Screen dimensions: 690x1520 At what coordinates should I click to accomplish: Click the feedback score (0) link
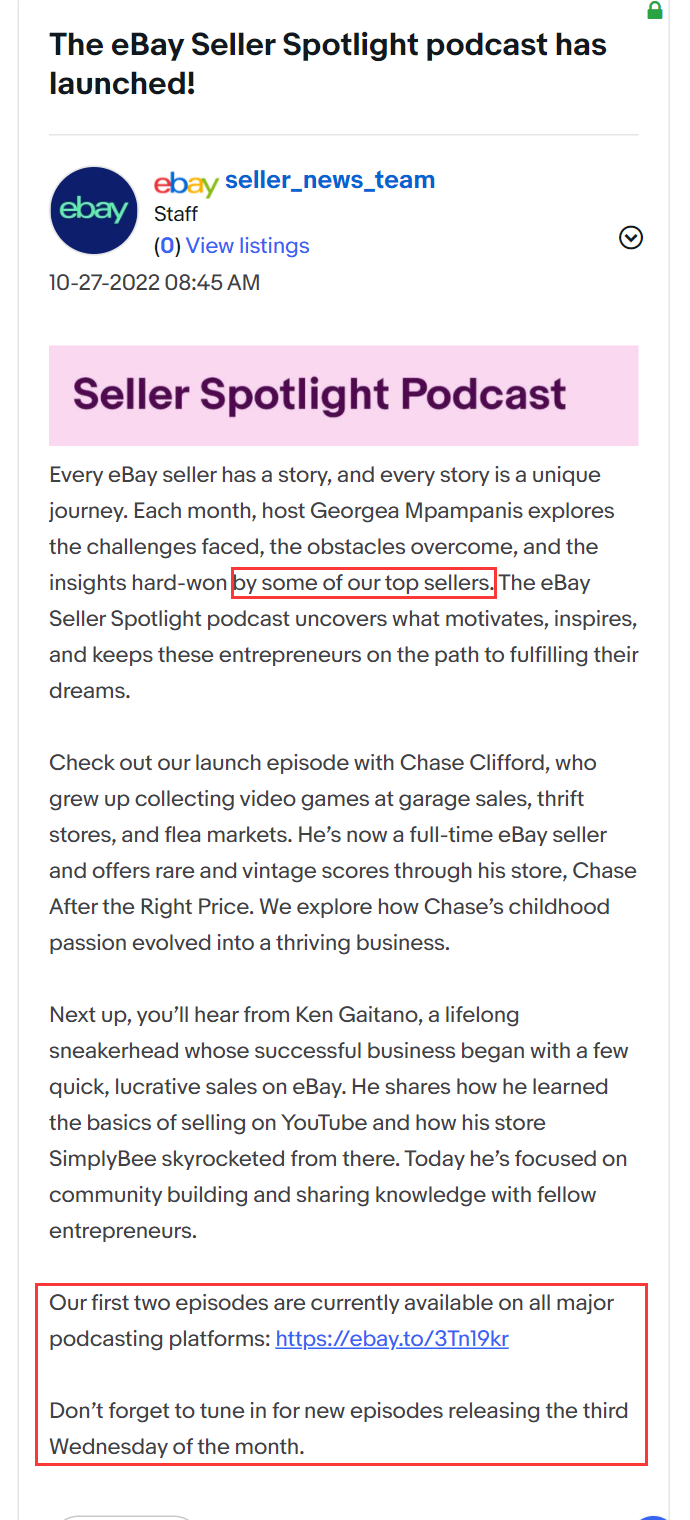click(167, 246)
